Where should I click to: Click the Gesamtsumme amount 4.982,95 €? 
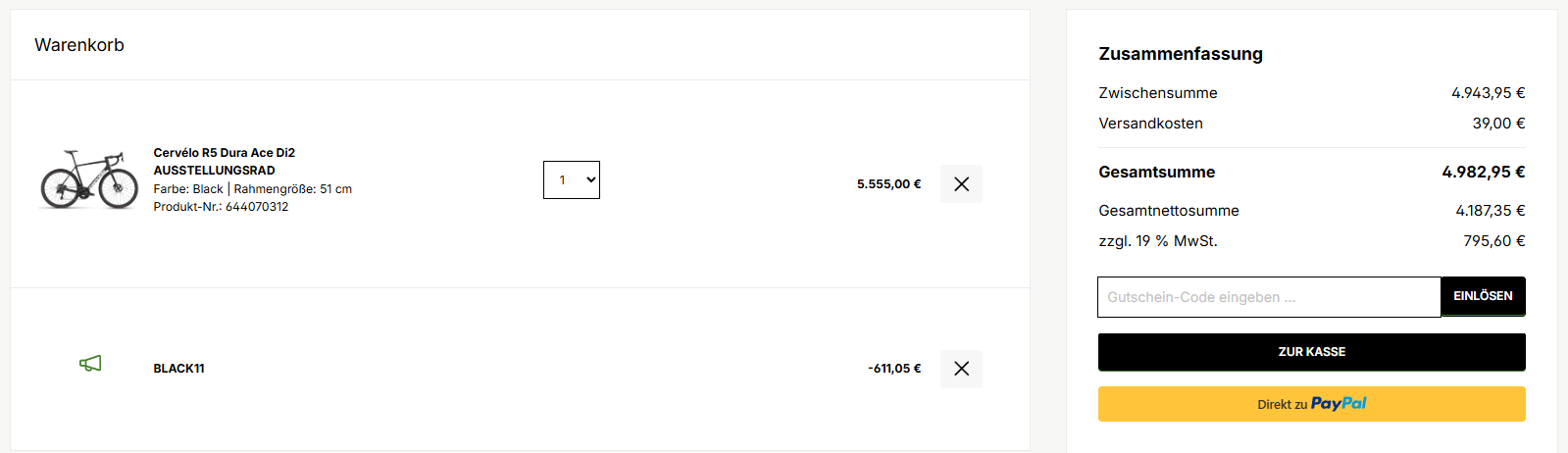click(x=1483, y=172)
